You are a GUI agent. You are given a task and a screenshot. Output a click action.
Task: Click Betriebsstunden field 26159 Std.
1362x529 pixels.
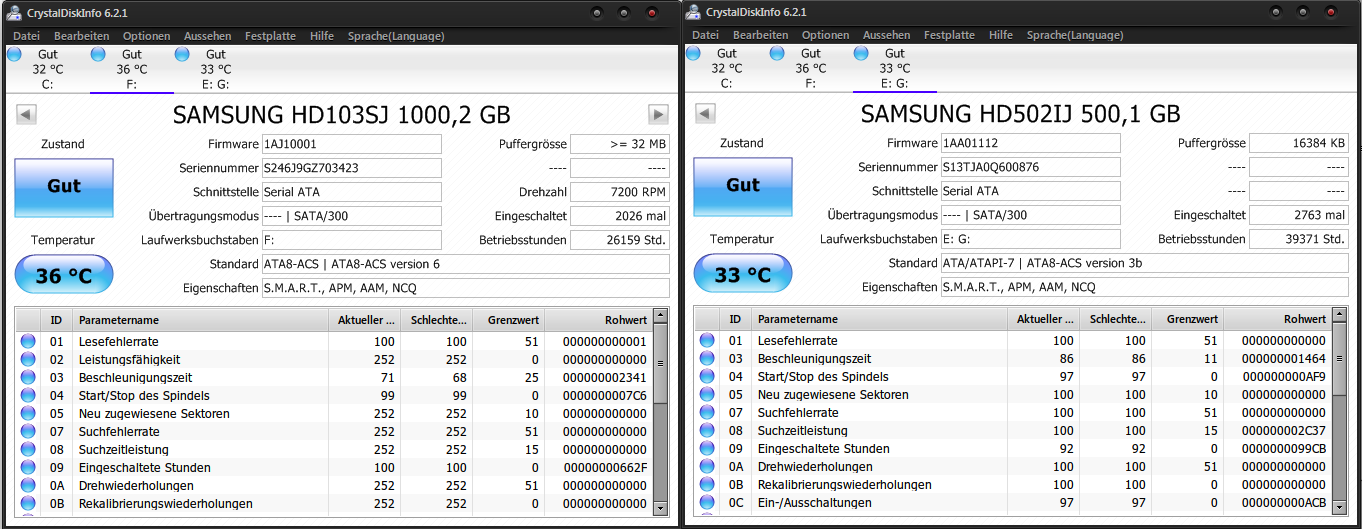click(620, 240)
